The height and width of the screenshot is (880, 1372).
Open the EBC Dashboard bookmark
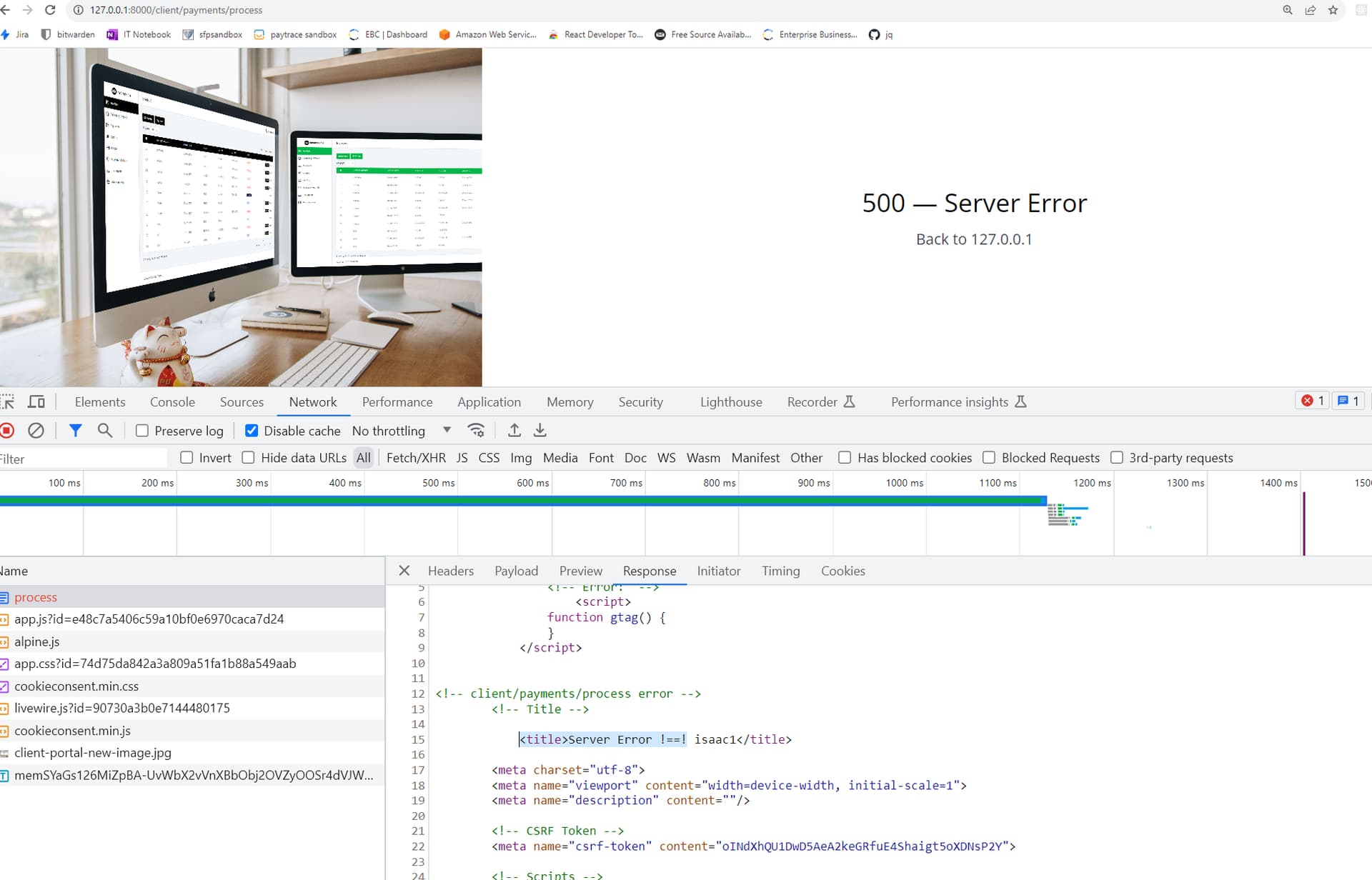(x=388, y=34)
